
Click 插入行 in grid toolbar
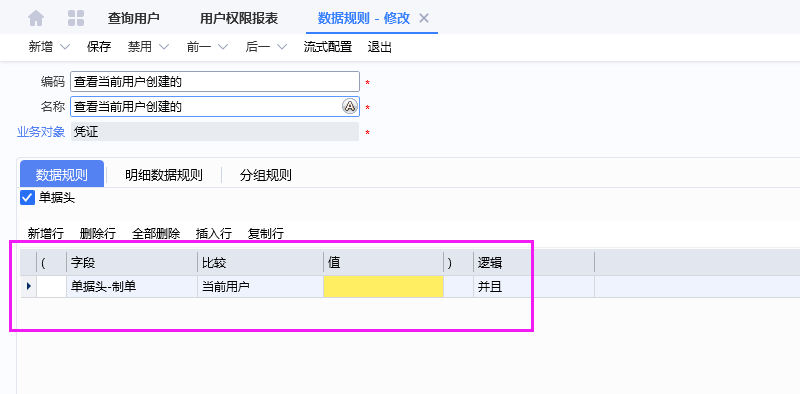(214, 234)
